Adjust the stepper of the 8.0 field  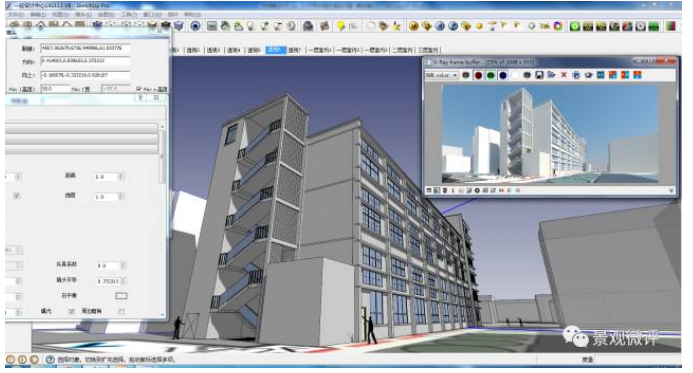(123, 266)
